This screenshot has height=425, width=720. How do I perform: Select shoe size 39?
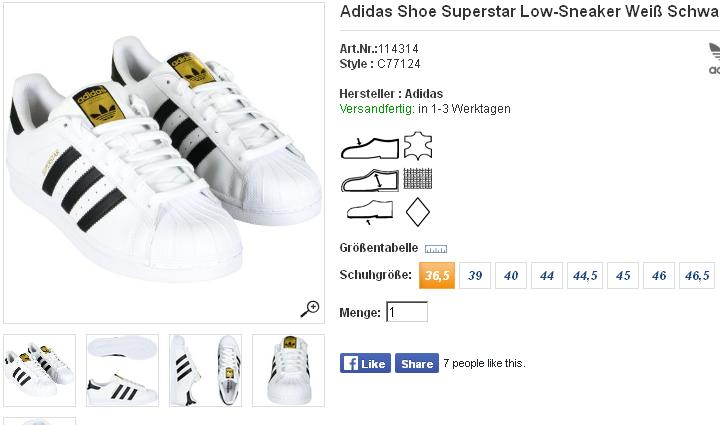(x=475, y=276)
